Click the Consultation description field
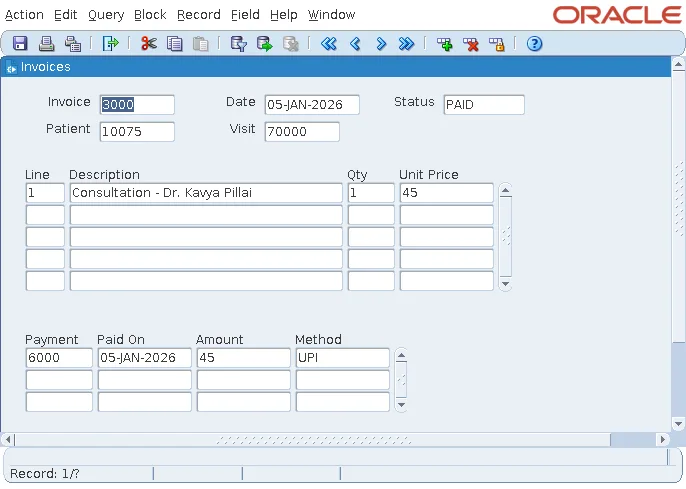The image size is (686, 489). tap(206, 193)
